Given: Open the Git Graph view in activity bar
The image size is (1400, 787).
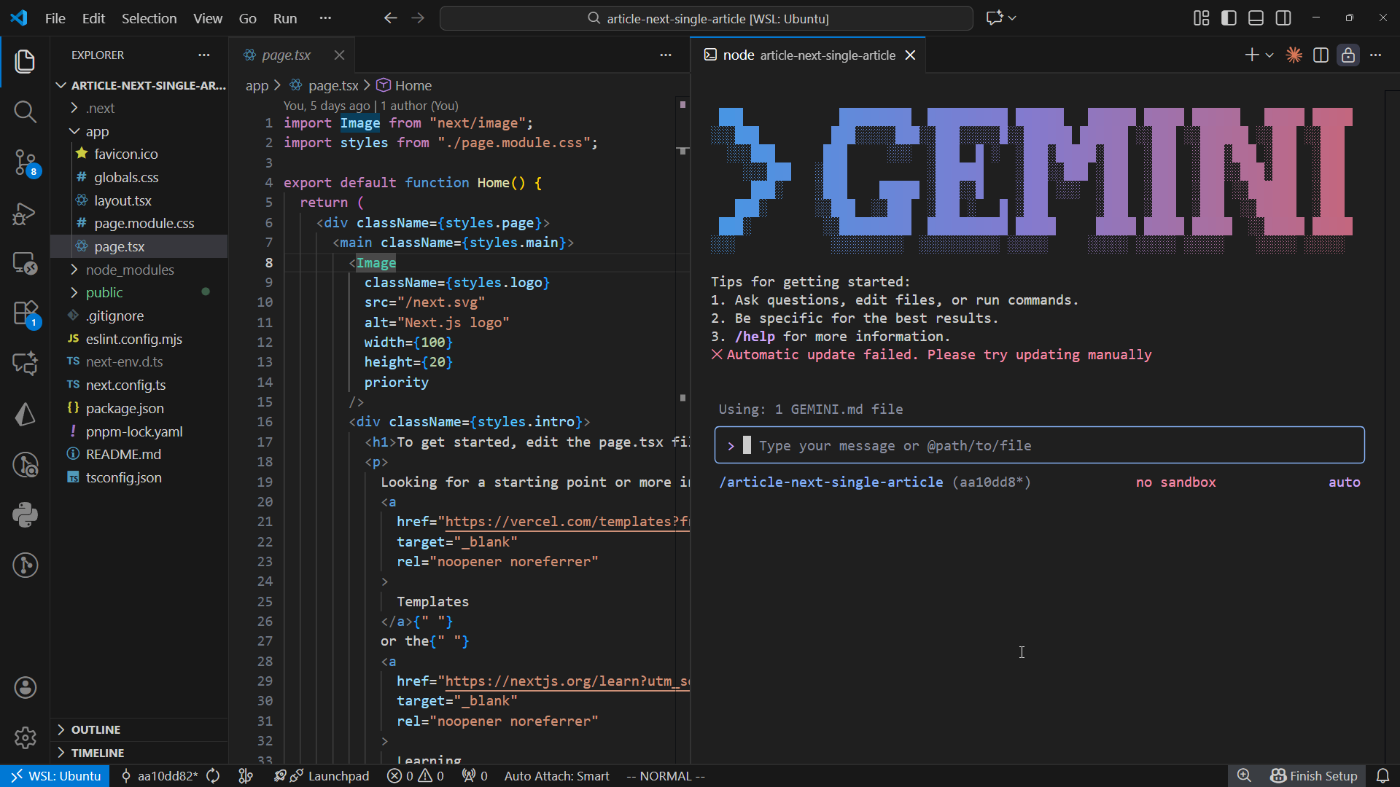Looking at the screenshot, I should pos(25,565).
